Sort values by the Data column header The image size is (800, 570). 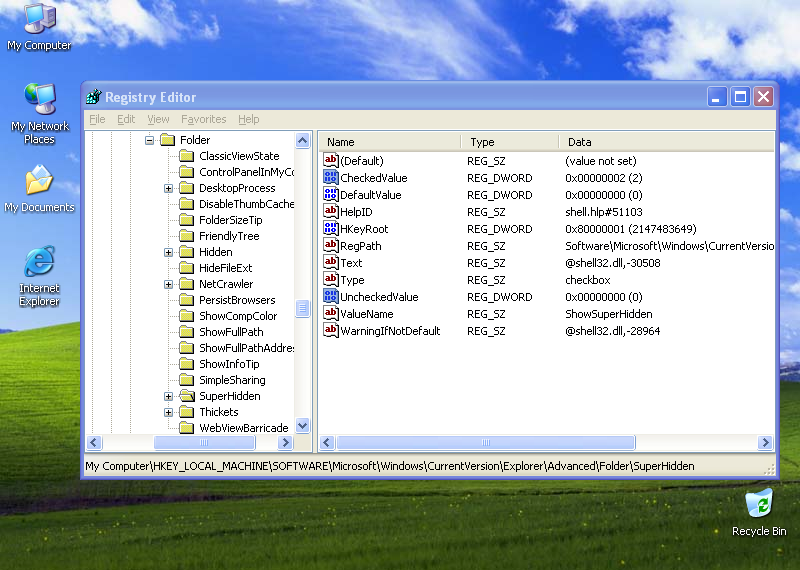(x=666, y=142)
